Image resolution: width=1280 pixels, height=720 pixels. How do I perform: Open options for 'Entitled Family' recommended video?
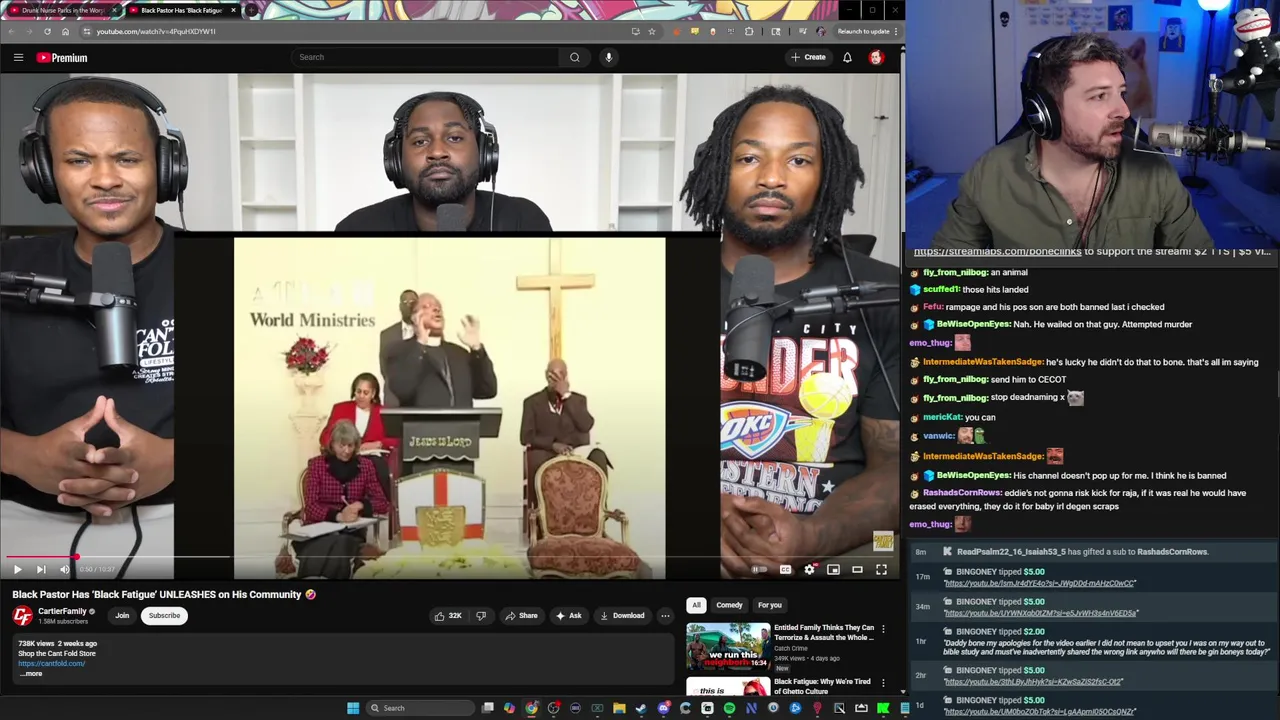[883, 629]
